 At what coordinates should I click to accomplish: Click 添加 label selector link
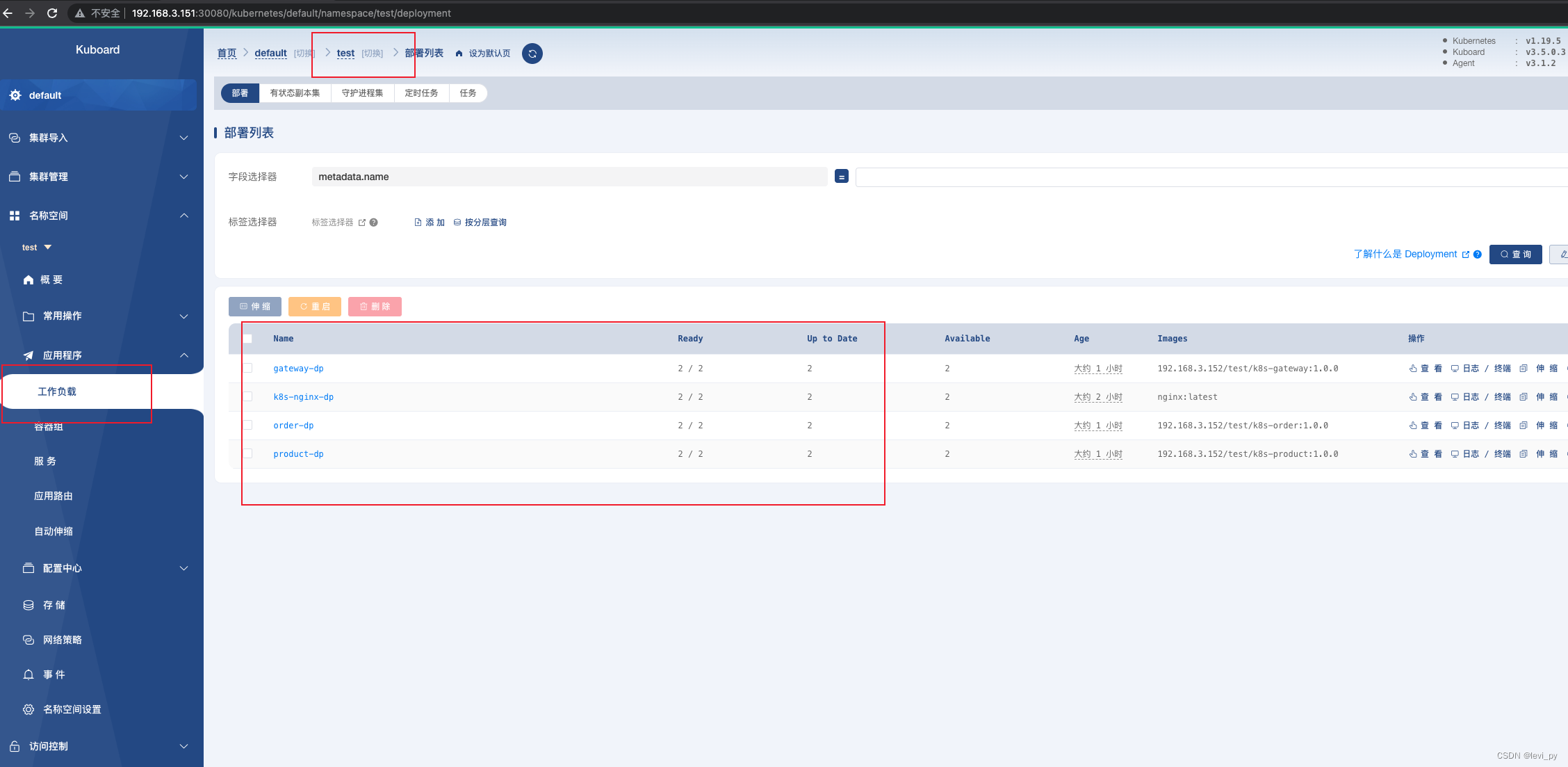pos(430,223)
